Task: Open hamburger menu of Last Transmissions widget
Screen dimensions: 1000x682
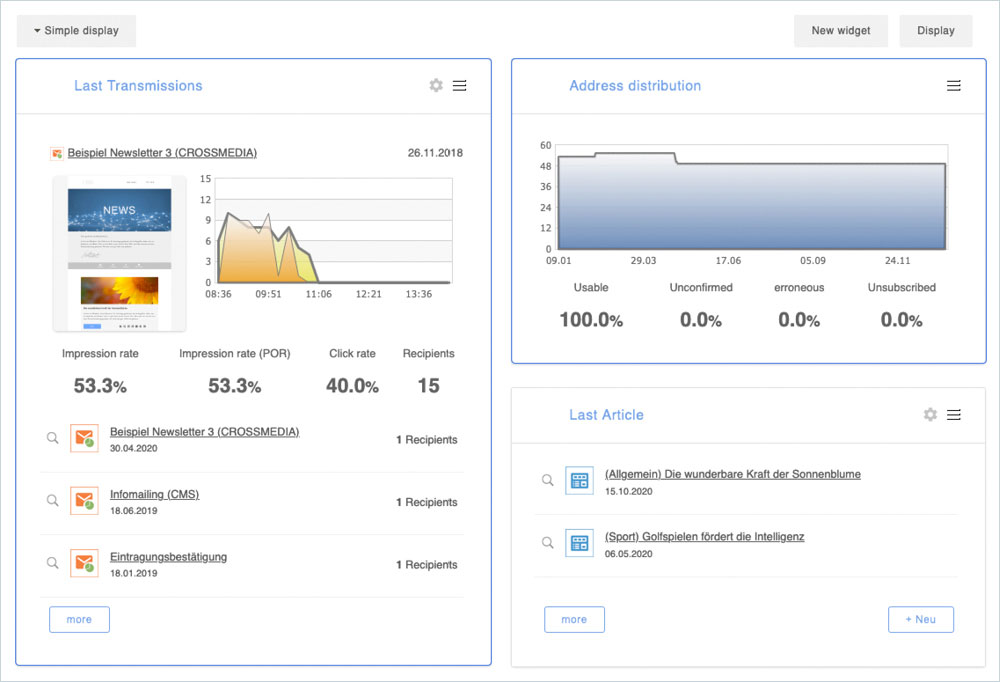Action: coord(460,86)
